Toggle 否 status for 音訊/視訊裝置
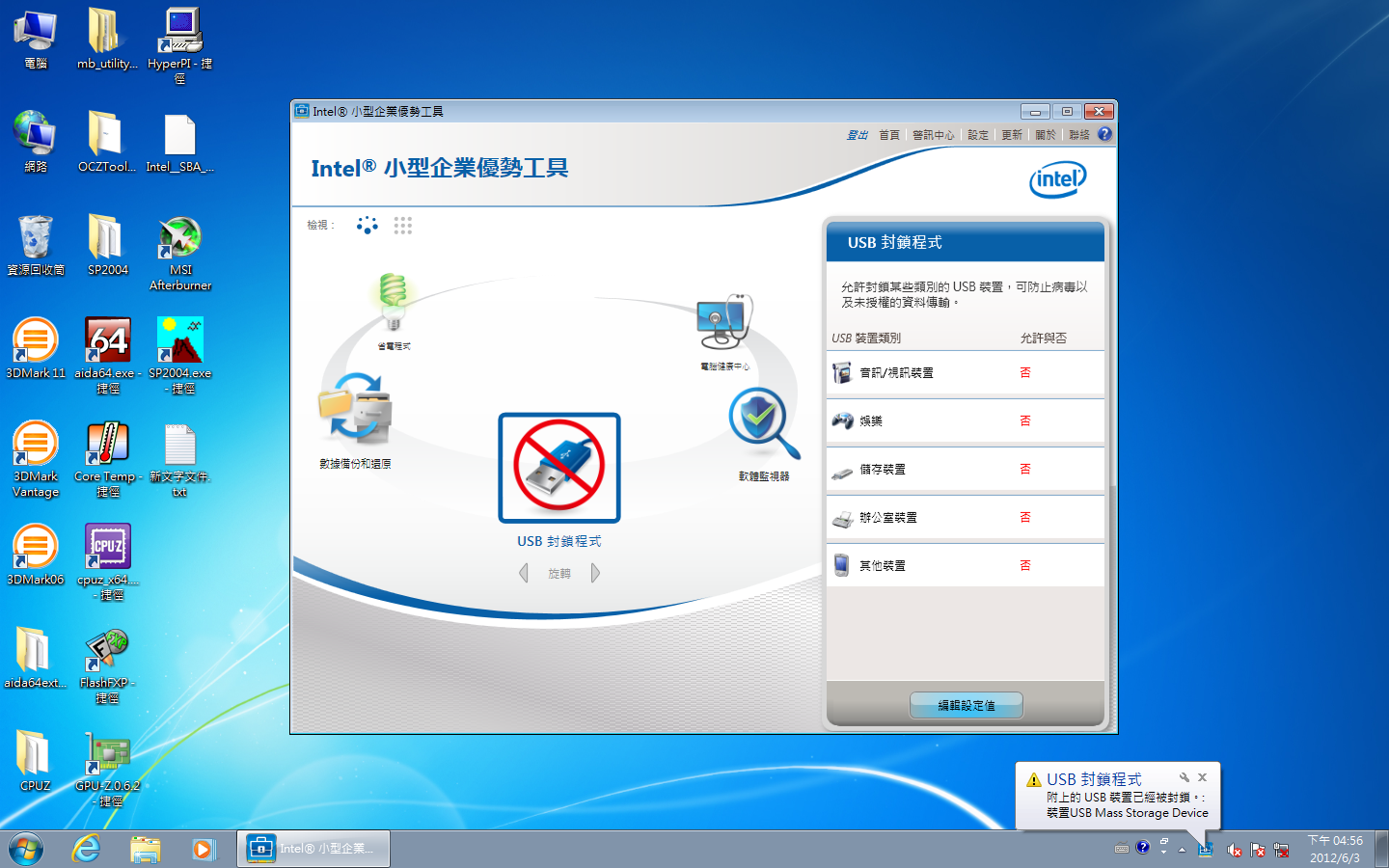1389x868 pixels. [1025, 372]
